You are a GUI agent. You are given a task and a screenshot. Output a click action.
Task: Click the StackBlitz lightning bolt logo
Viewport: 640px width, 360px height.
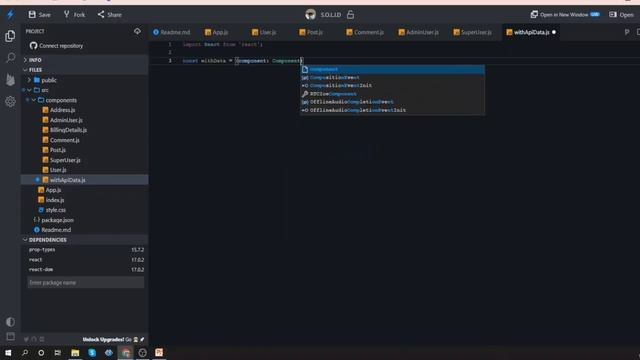[x=10, y=15]
